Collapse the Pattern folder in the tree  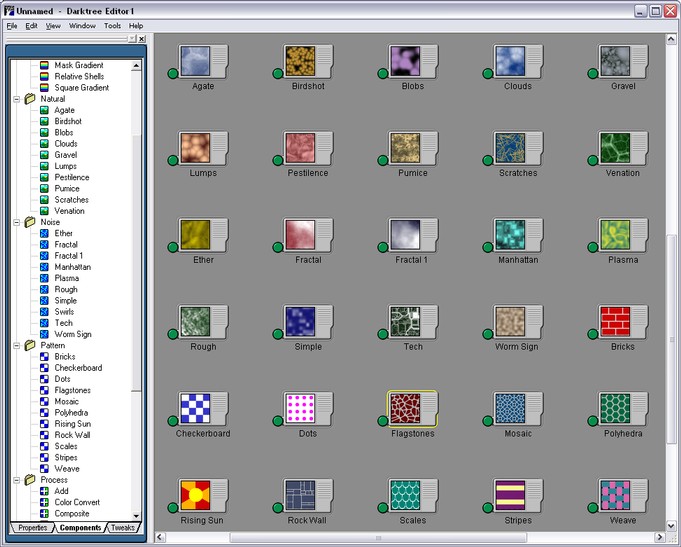pos(17,346)
